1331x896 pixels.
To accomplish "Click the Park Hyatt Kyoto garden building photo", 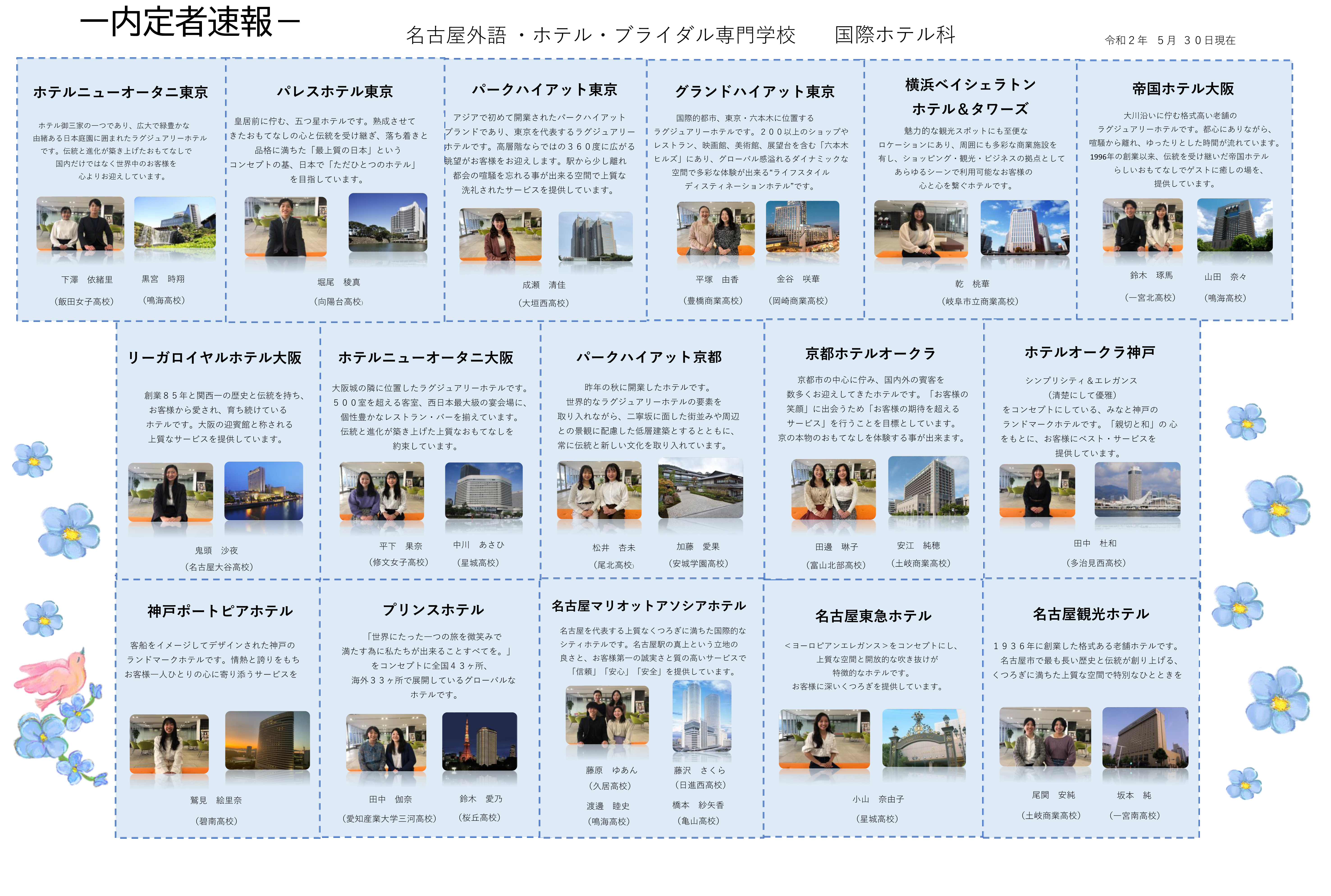I will (701, 488).
